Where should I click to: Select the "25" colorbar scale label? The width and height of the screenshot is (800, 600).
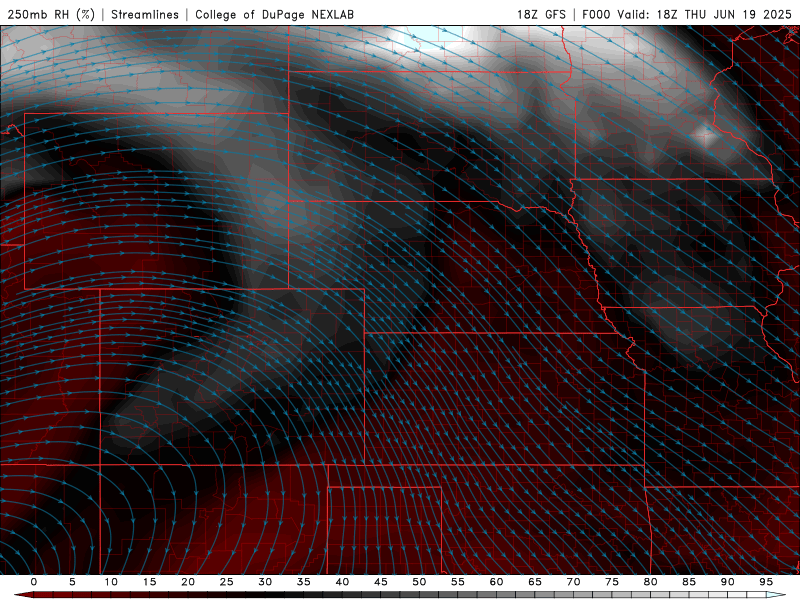click(x=227, y=582)
